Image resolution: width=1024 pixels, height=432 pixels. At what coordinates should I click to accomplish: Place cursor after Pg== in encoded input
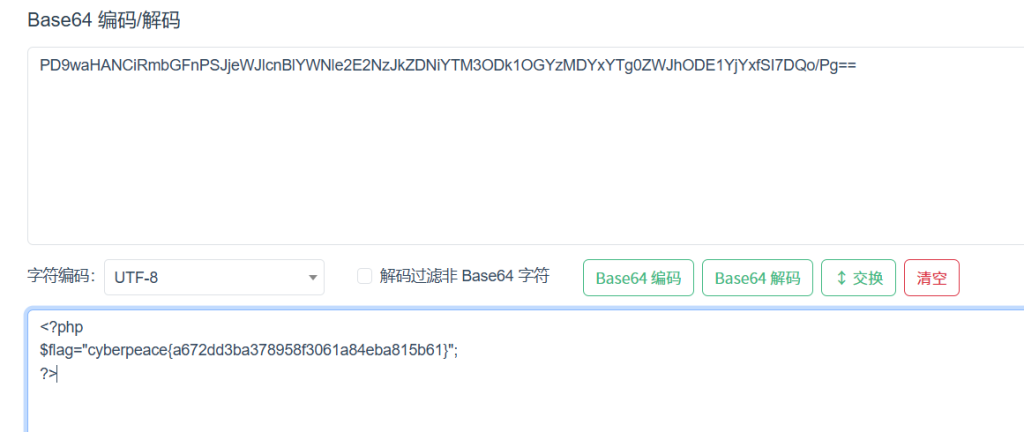(x=856, y=66)
